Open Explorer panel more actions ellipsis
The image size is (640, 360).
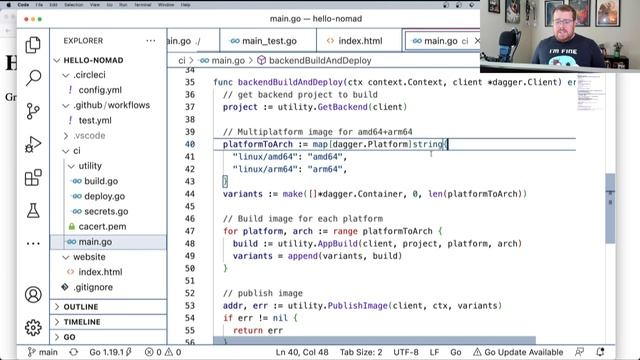[151, 41]
